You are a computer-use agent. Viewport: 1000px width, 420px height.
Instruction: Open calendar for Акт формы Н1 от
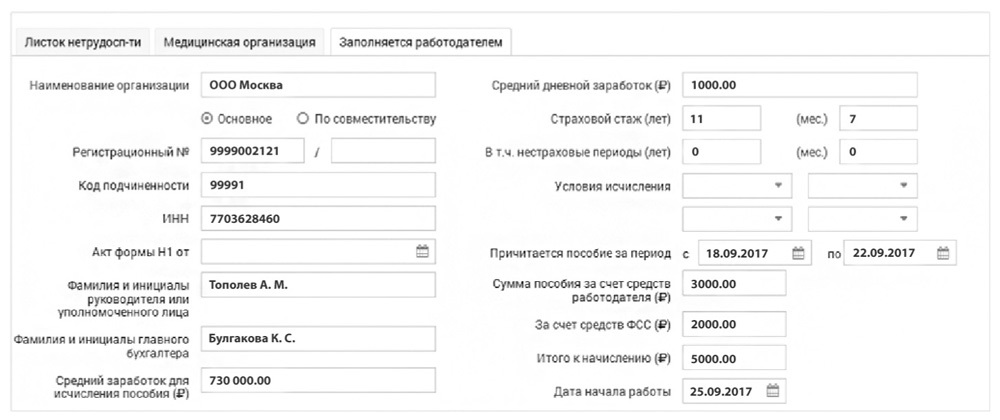422,252
